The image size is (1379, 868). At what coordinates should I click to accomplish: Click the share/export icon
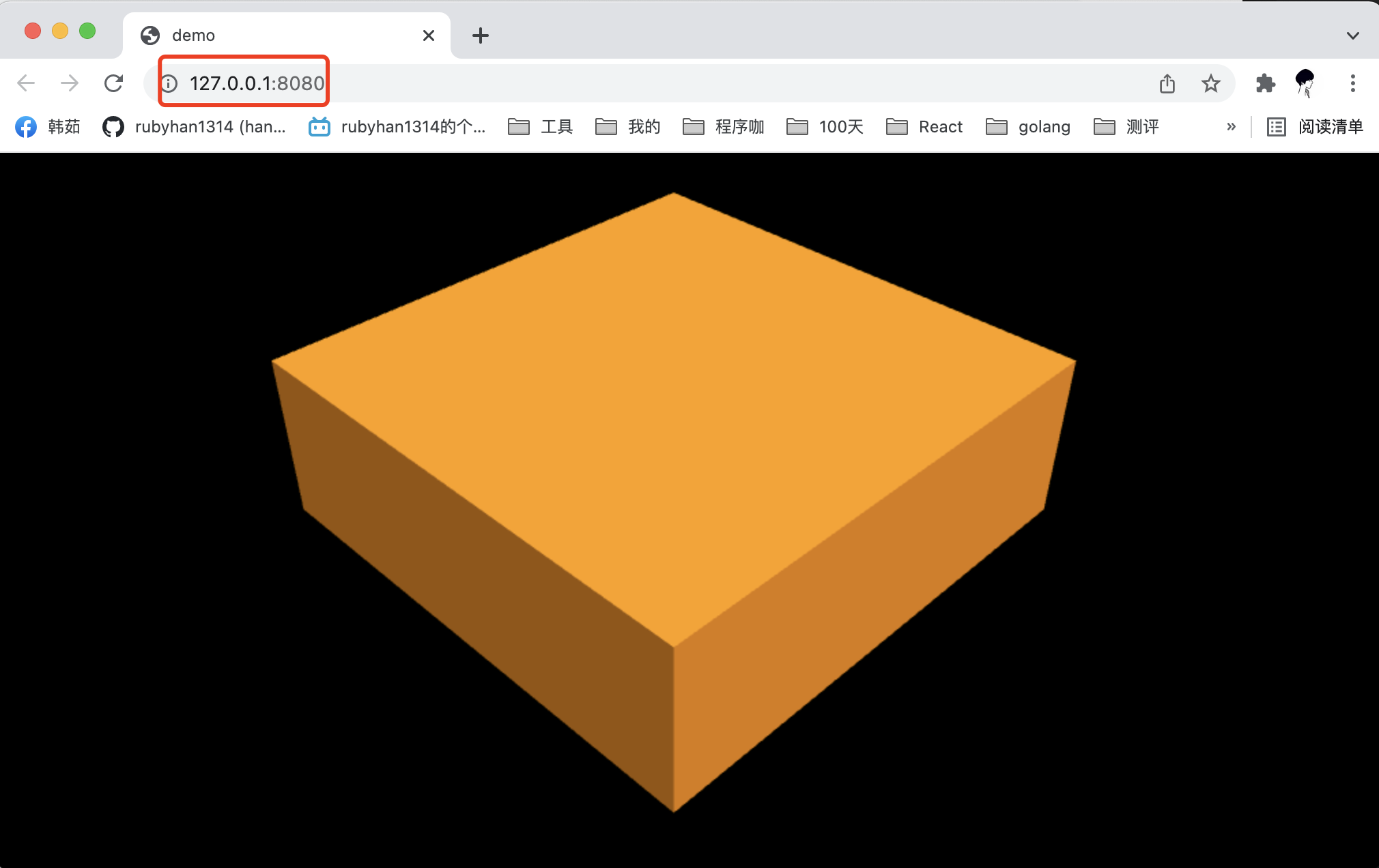1167,84
